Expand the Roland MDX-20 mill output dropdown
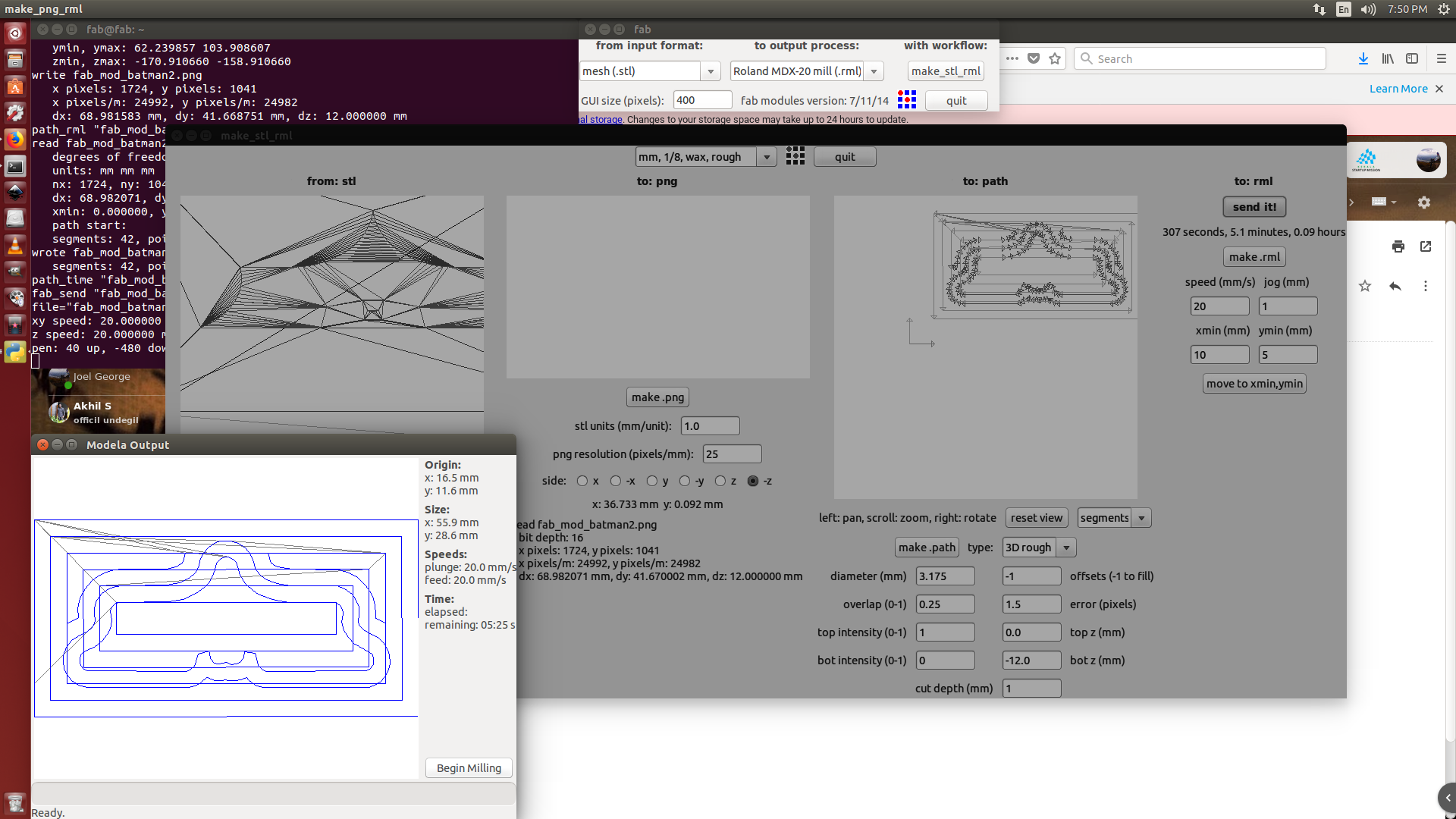The image size is (1456, 819). point(874,71)
